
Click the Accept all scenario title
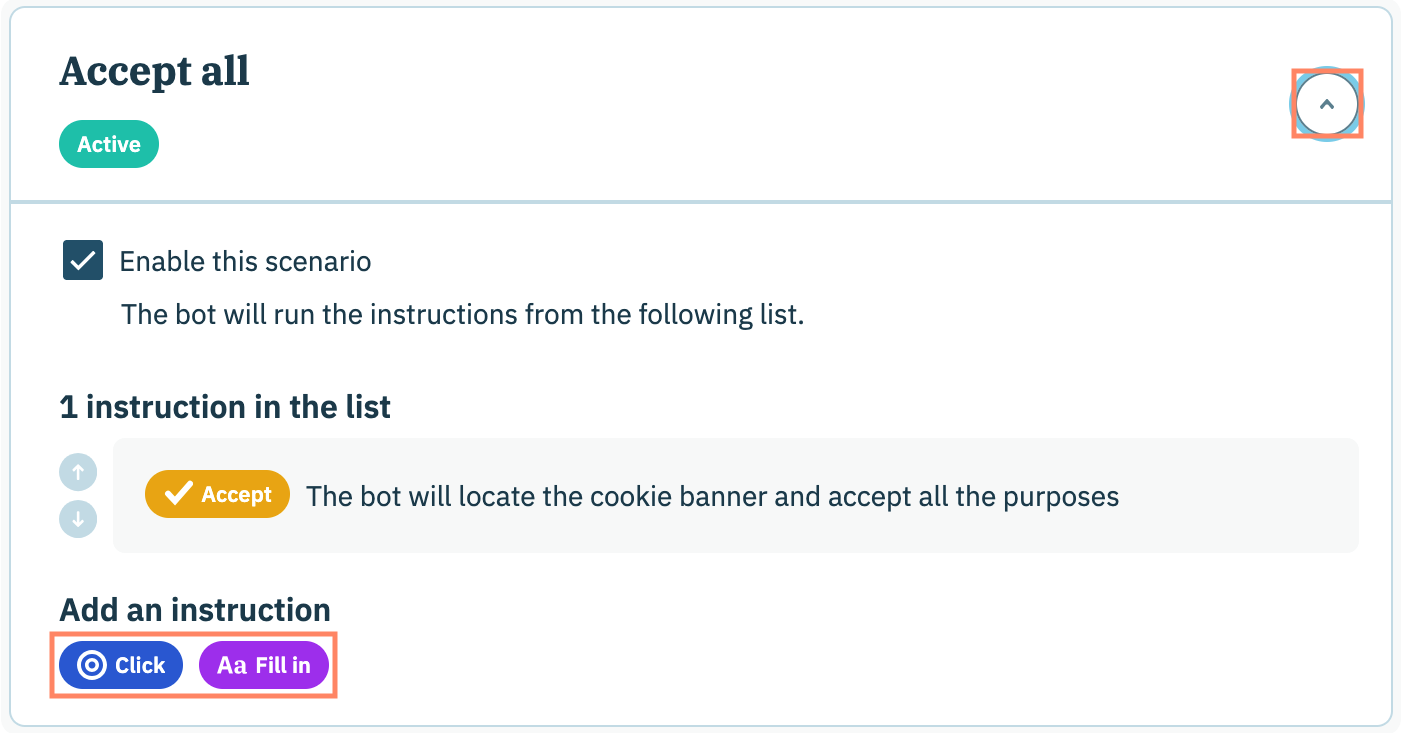coord(155,72)
